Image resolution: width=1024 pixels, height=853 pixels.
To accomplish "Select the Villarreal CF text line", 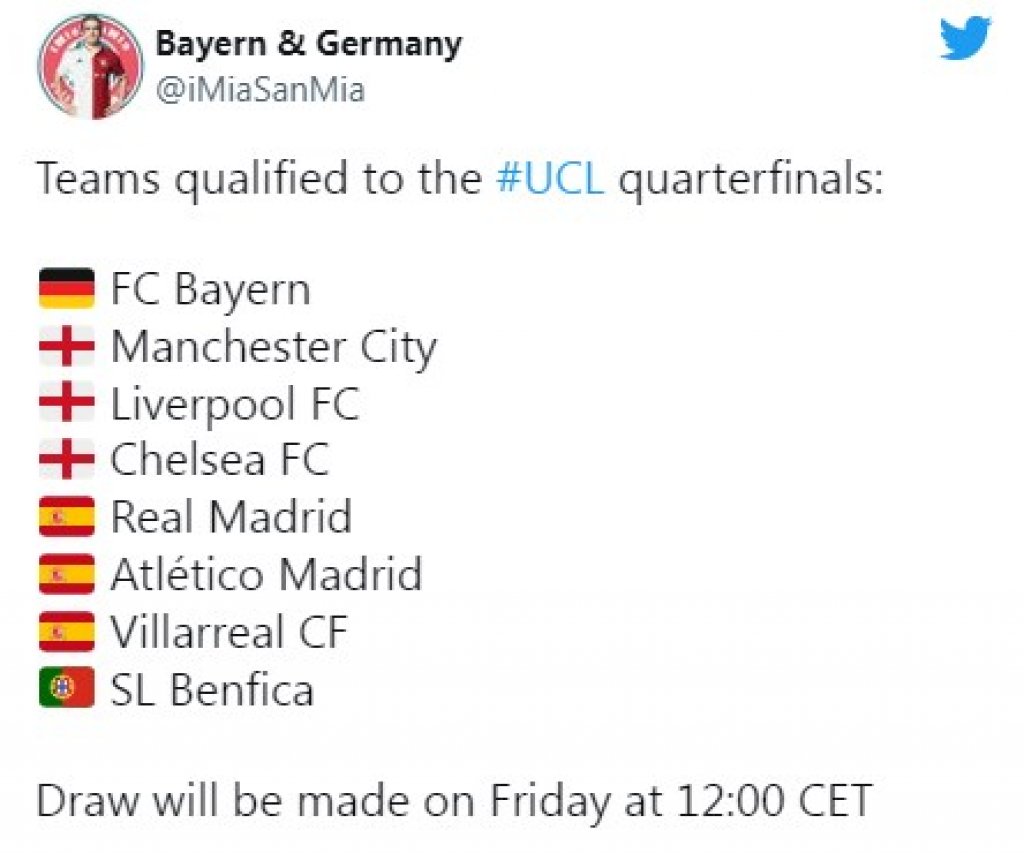I will click(229, 632).
